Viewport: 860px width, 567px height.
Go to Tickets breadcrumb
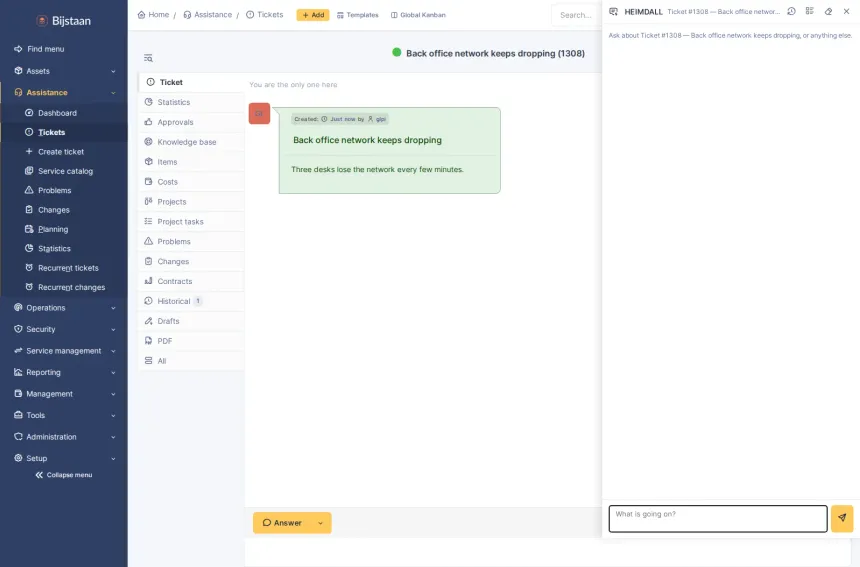(264, 15)
